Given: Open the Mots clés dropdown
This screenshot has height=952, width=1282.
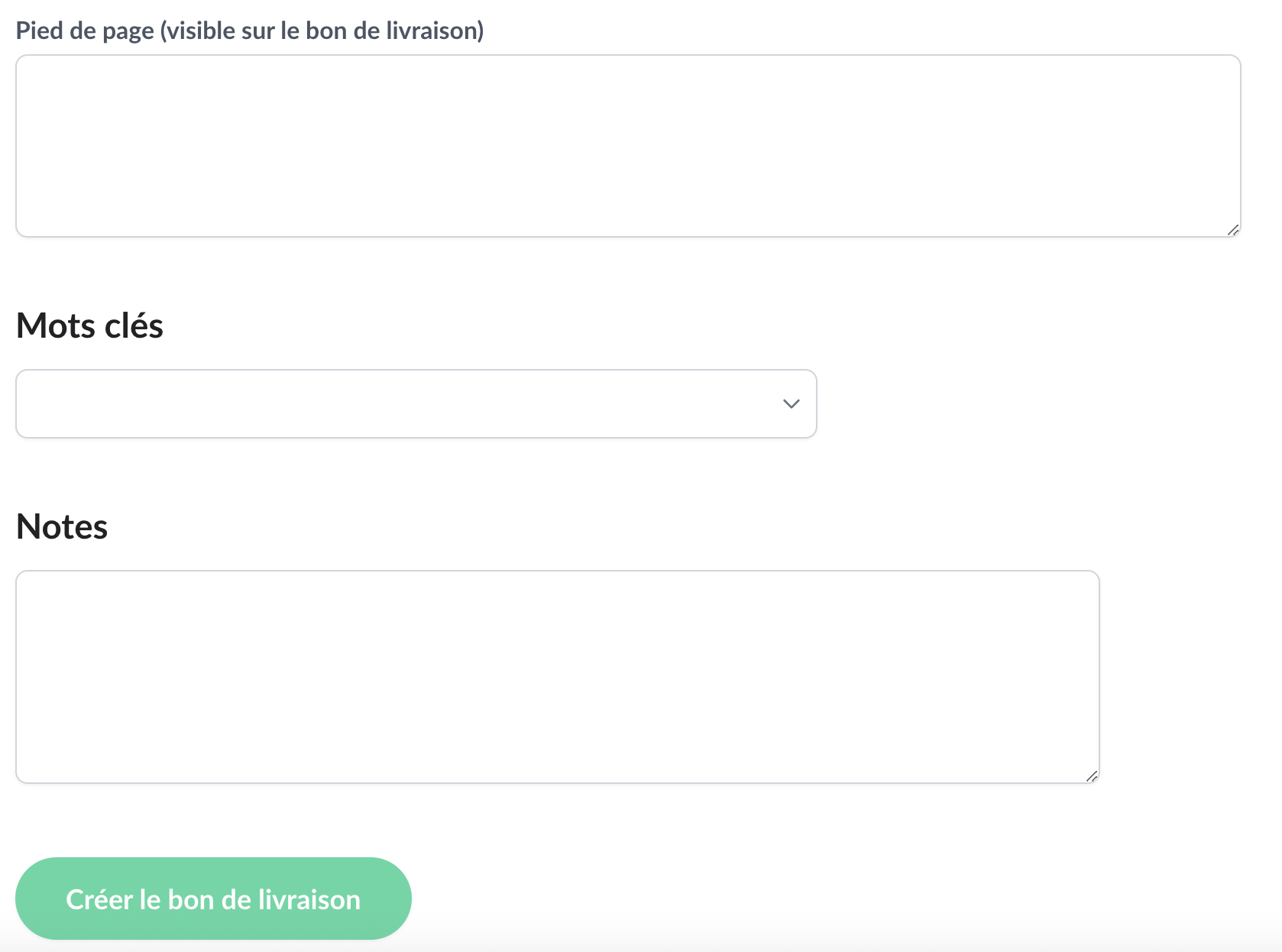Looking at the screenshot, I should [416, 403].
